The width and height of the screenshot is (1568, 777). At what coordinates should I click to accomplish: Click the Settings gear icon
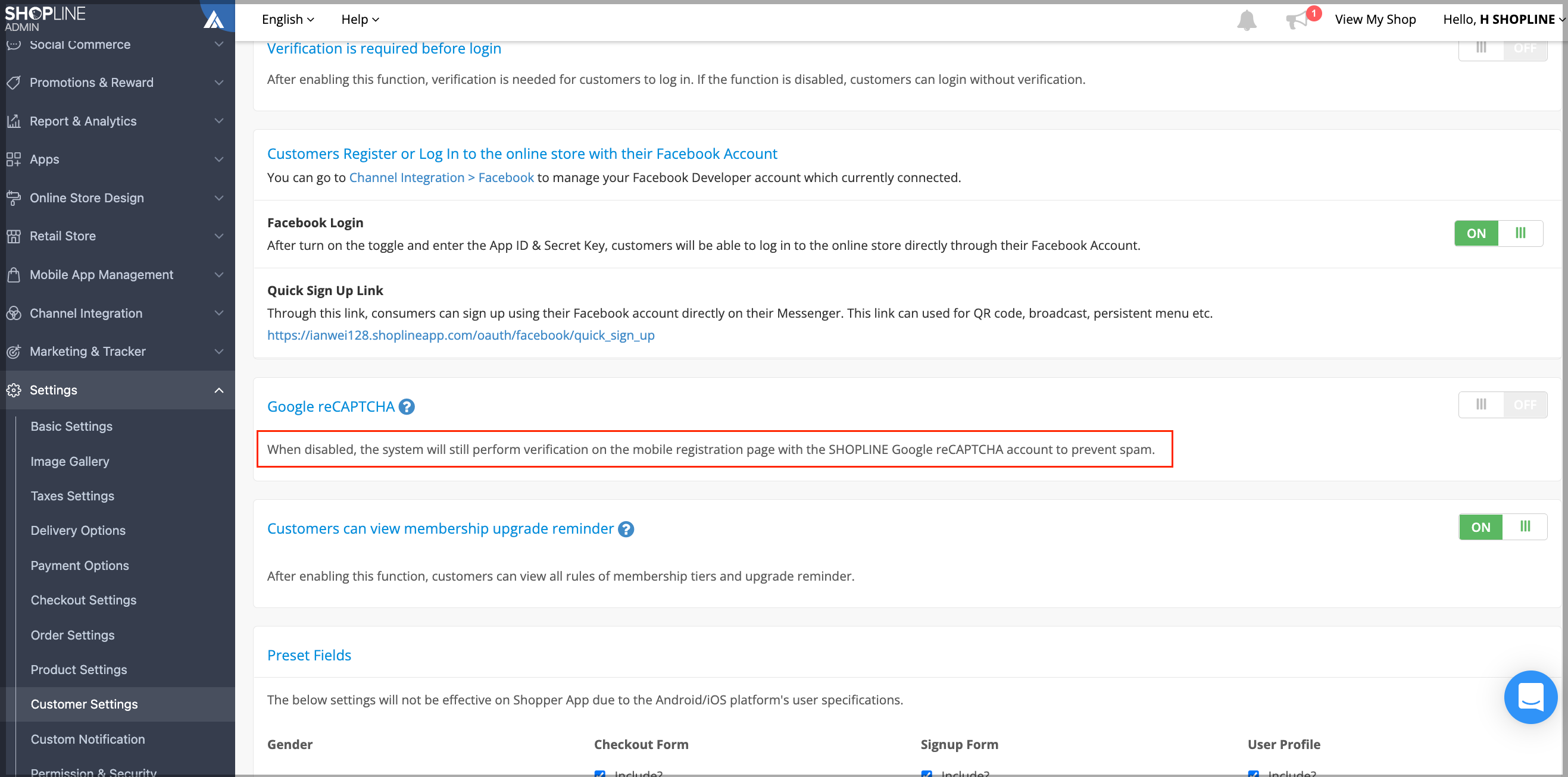click(13, 390)
